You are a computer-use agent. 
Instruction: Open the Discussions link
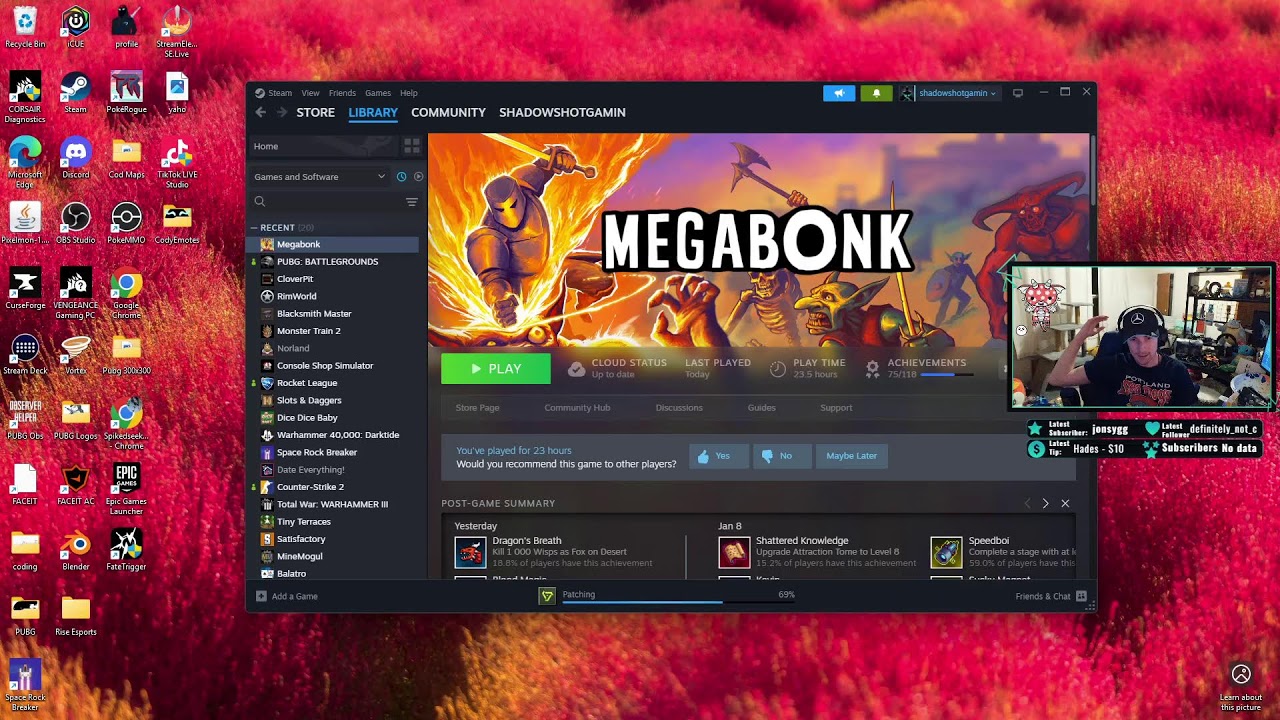pyautogui.click(x=679, y=408)
